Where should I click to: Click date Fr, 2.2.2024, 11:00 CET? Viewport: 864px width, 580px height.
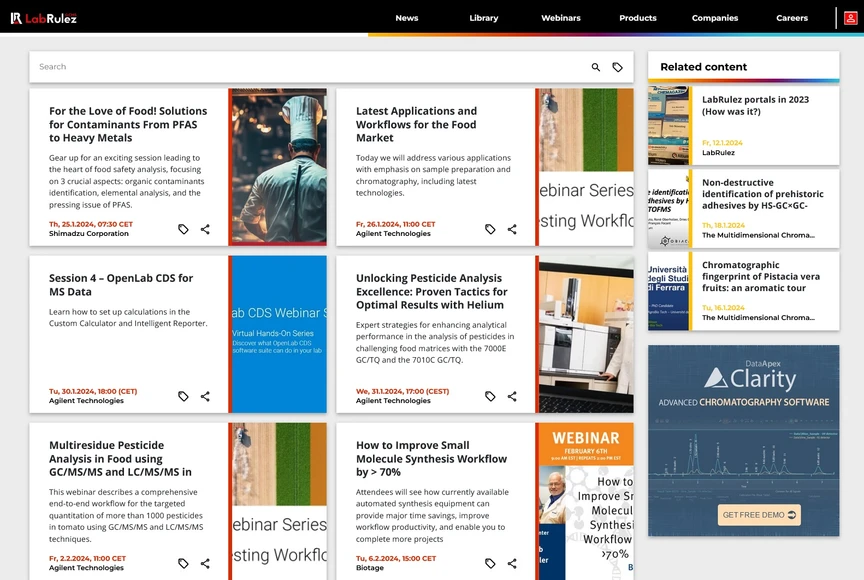(88, 559)
